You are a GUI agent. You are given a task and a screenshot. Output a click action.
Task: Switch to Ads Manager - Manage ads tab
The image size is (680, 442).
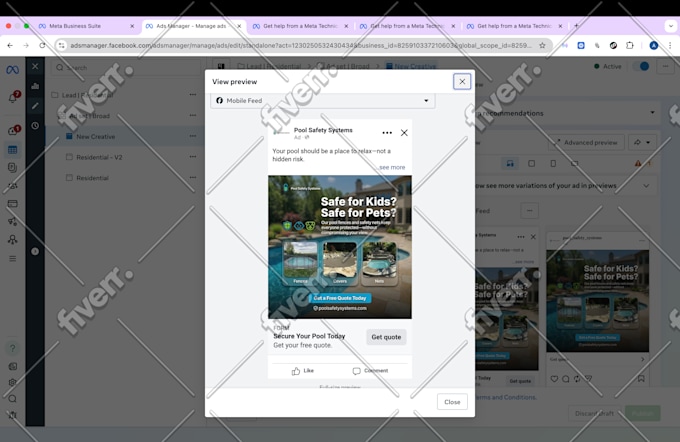pos(193,26)
